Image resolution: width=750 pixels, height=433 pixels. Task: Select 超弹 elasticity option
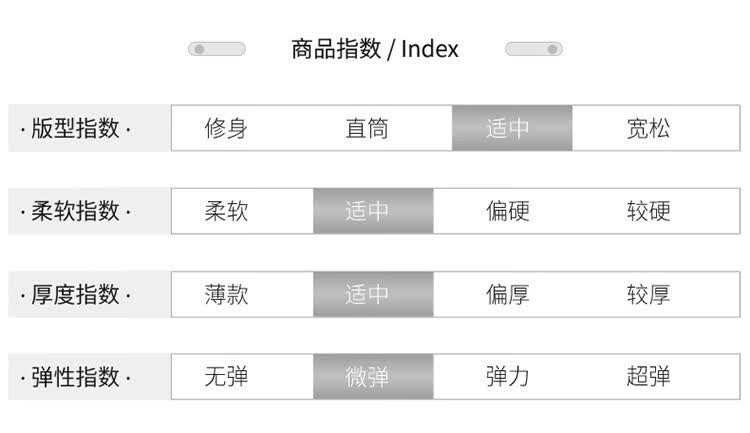click(648, 377)
